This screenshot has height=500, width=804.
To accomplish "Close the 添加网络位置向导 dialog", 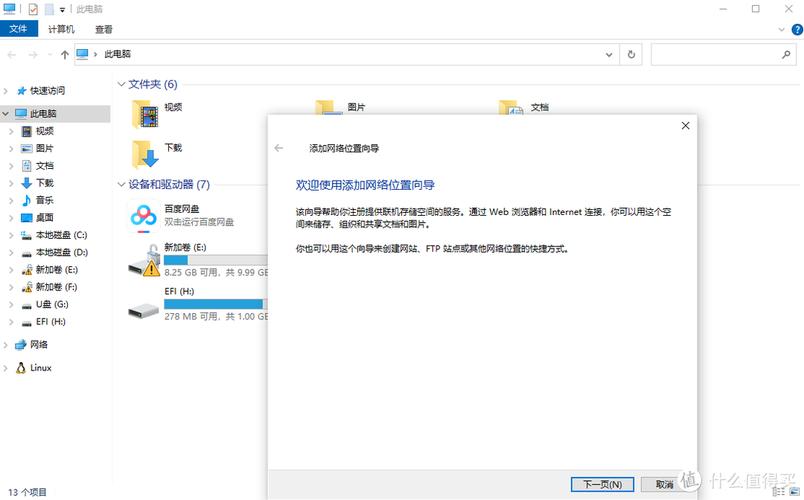I will [686, 126].
